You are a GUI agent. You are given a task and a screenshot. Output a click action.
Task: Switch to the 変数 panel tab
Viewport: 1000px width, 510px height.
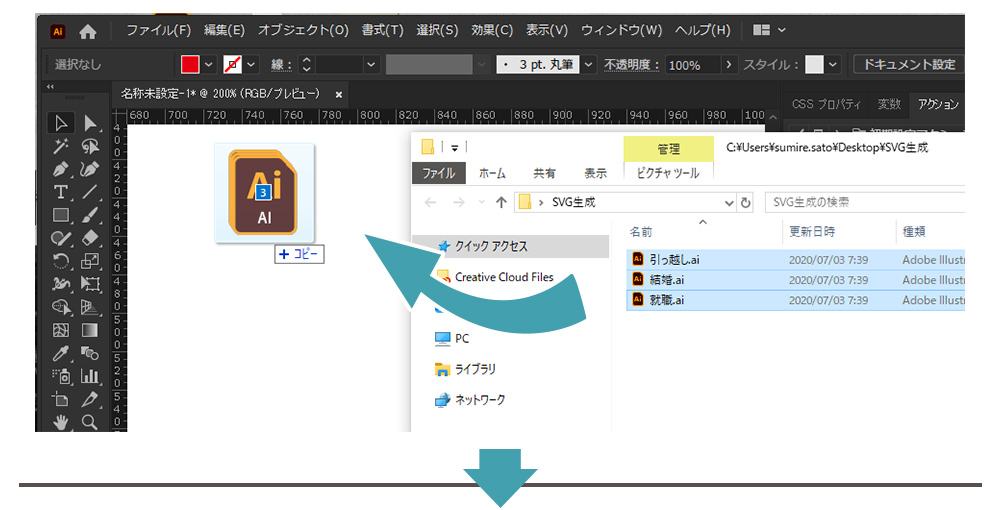889,104
